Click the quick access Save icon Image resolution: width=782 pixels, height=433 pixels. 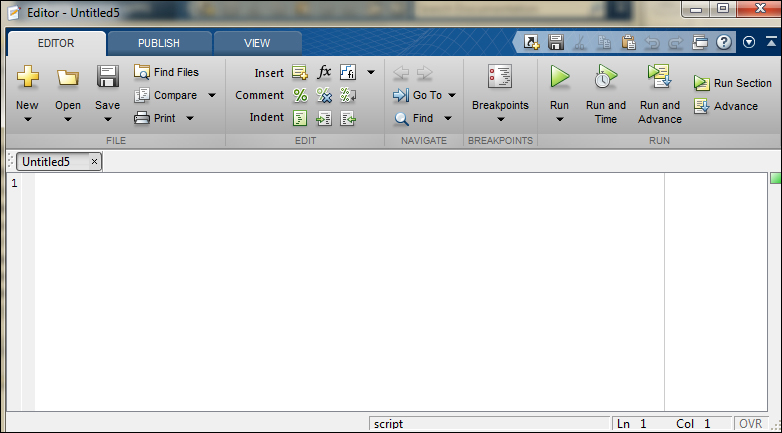(556, 42)
